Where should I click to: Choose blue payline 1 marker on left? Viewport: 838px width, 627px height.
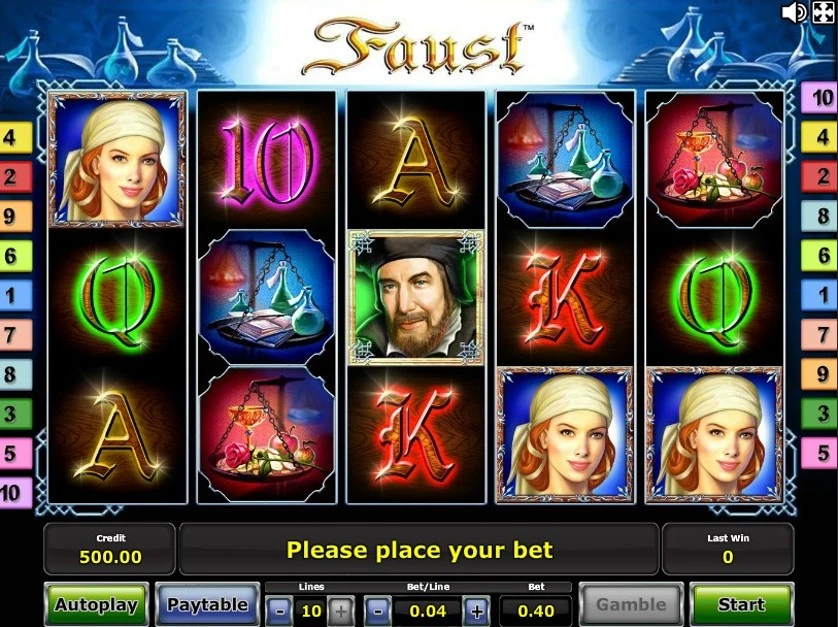15,295
